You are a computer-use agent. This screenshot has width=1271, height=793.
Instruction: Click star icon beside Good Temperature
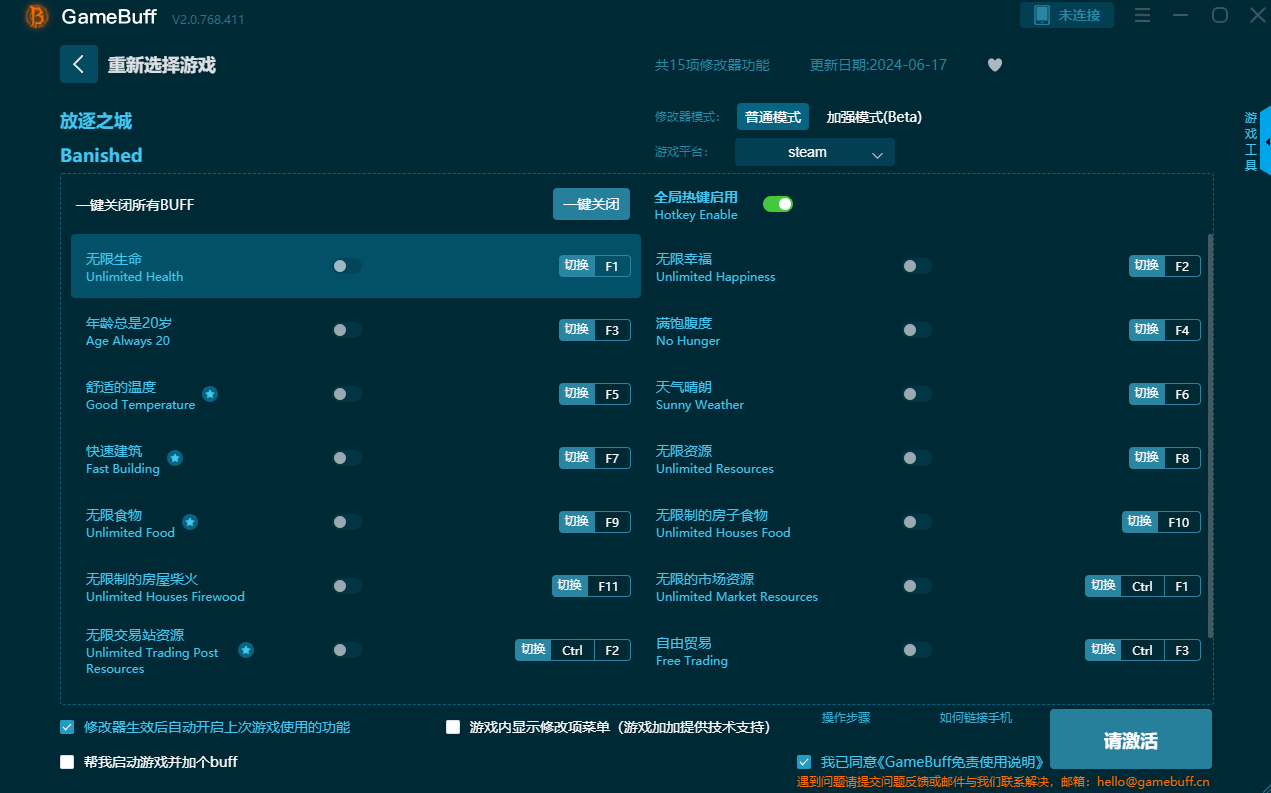tap(210, 394)
